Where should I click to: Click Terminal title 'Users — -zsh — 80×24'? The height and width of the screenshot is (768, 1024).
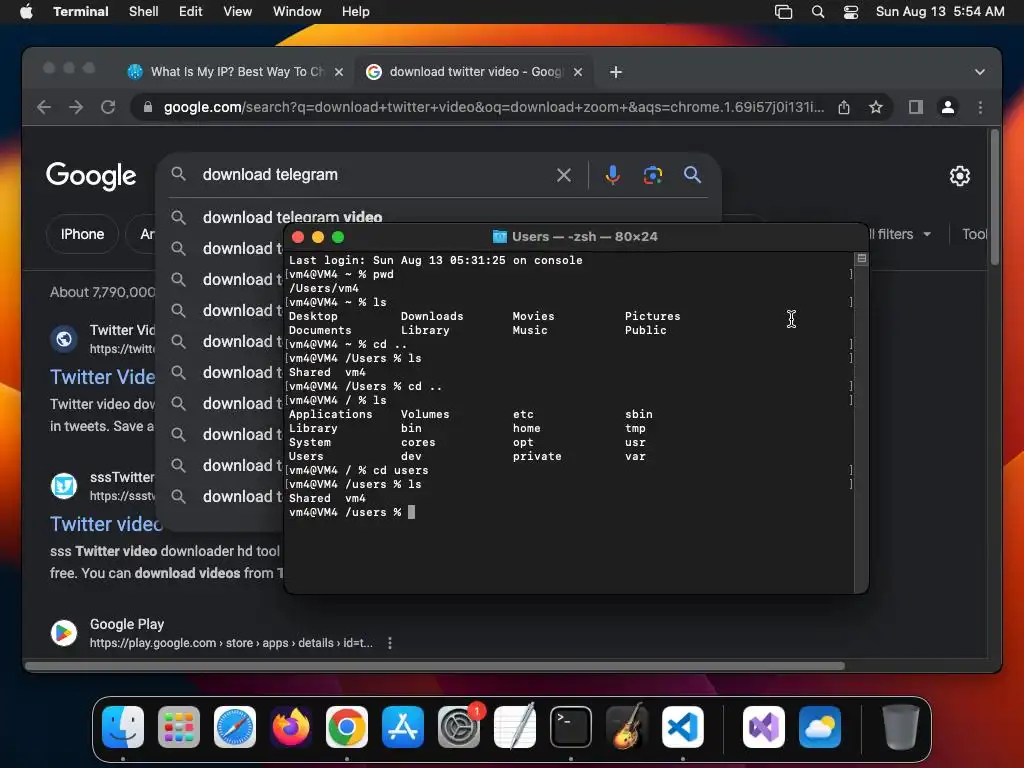click(x=584, y=236)
